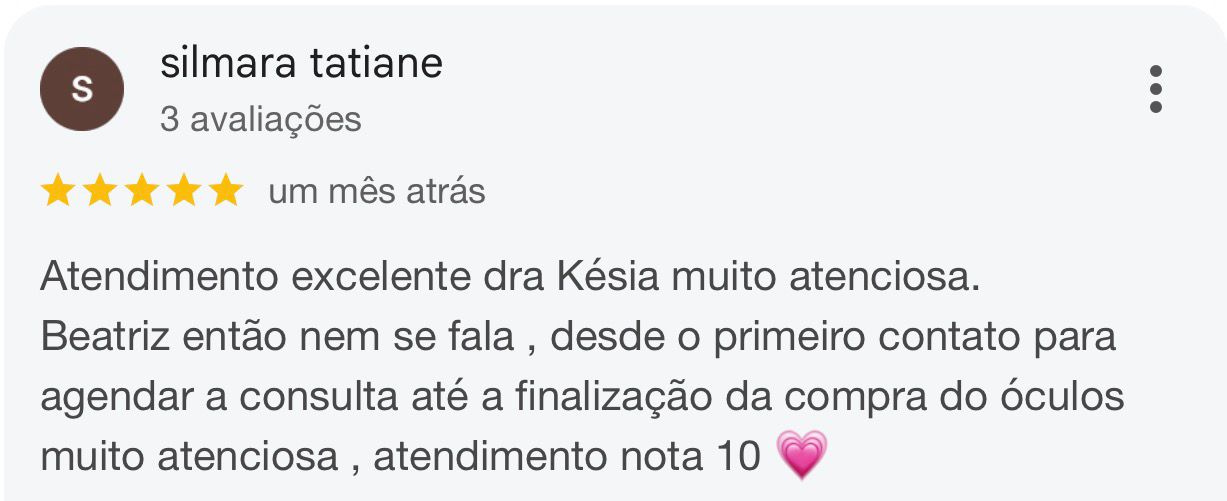Click the second gold rating star
The height and width of the screenshot is (501, 1227).
pos(100,190)
